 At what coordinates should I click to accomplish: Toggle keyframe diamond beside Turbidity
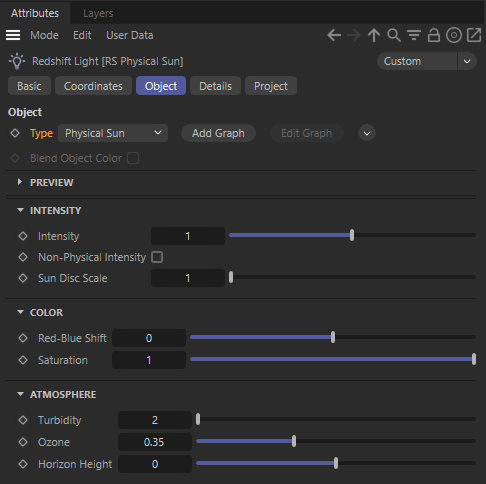tap(23, 420)
